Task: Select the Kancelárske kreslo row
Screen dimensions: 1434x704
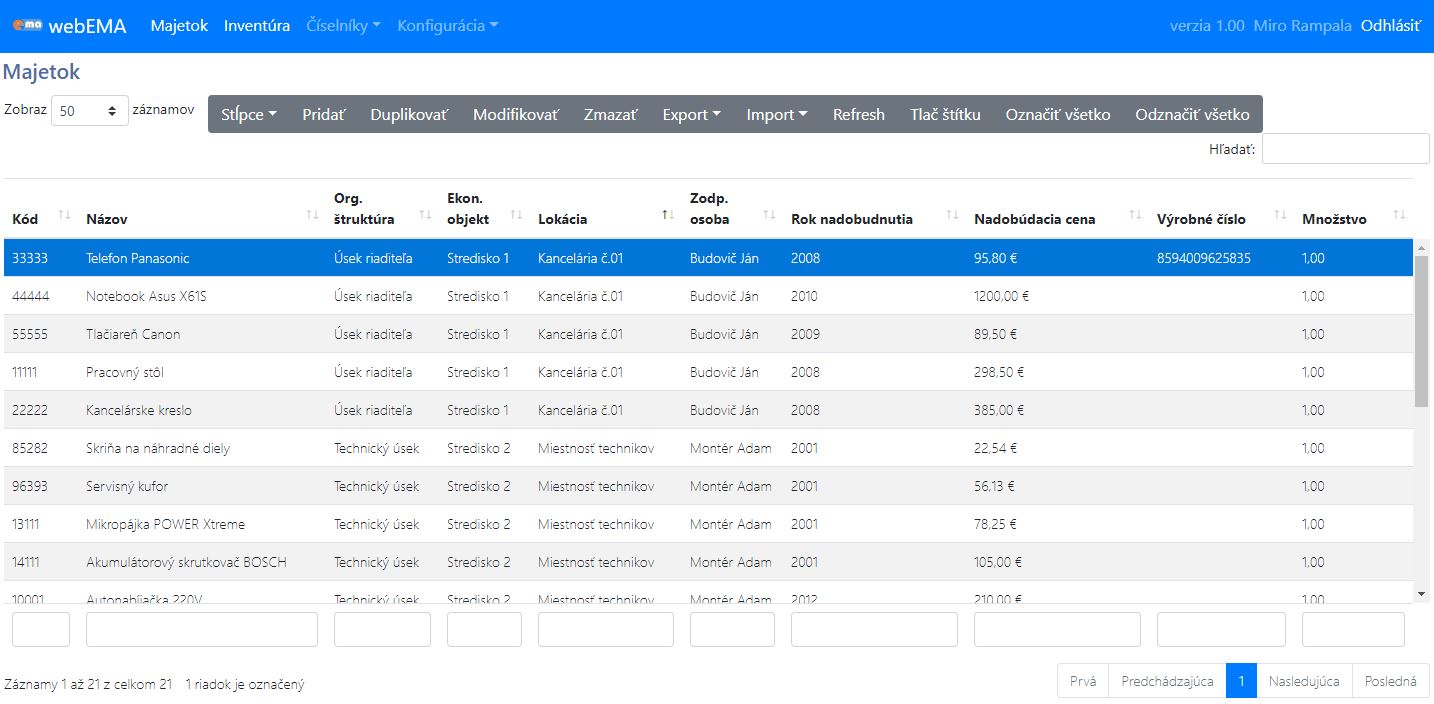Action: (x=708, y=410)
